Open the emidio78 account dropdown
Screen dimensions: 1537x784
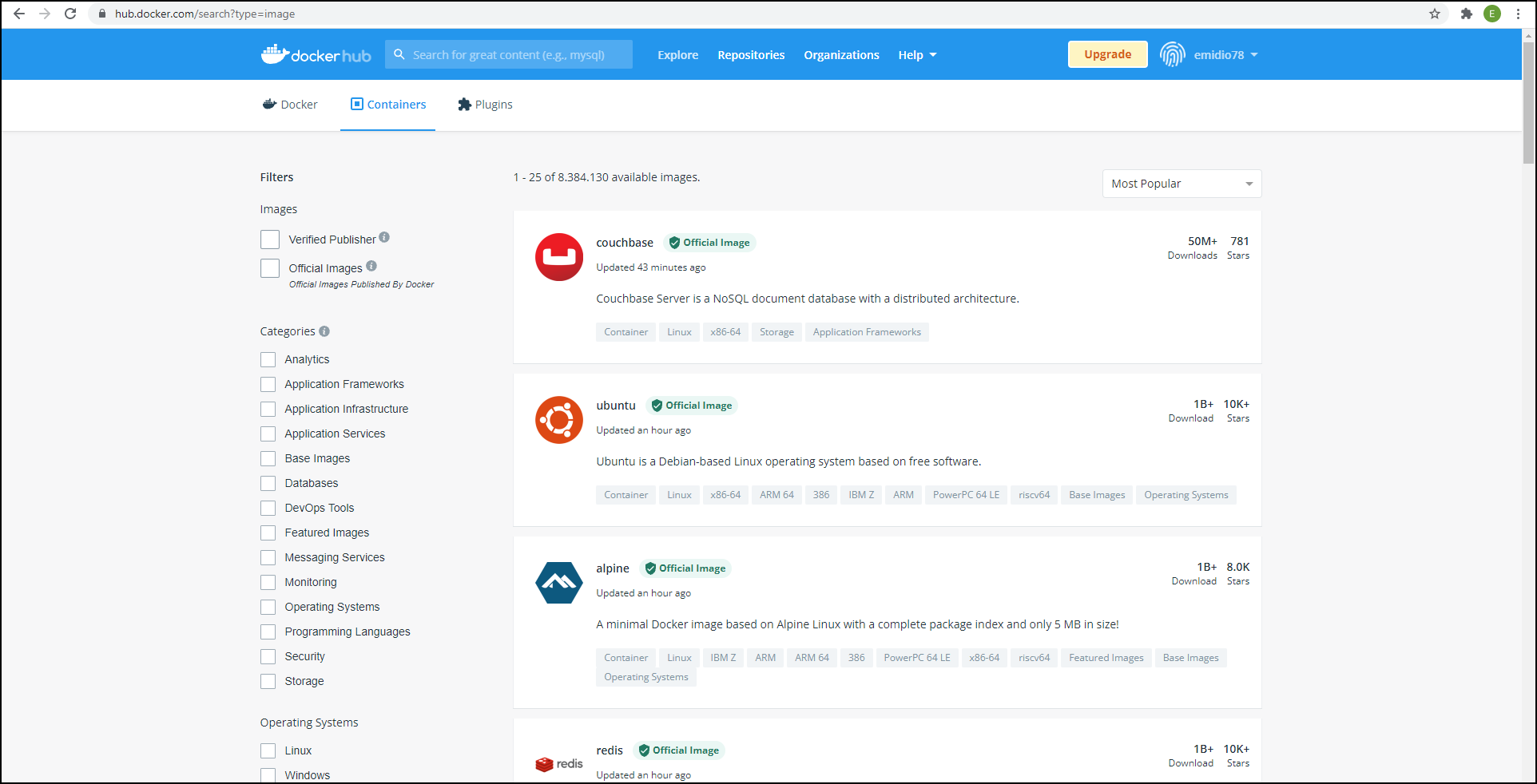coord(1225,55)
